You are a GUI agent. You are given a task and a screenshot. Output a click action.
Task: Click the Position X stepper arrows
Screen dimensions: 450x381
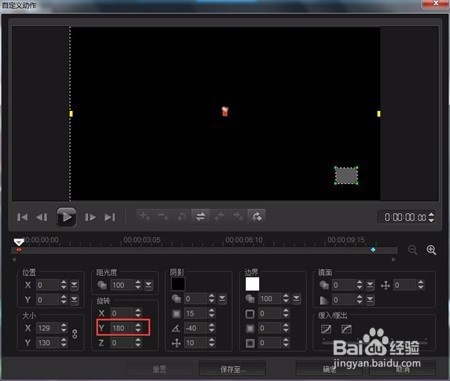[x=64, y=285]
